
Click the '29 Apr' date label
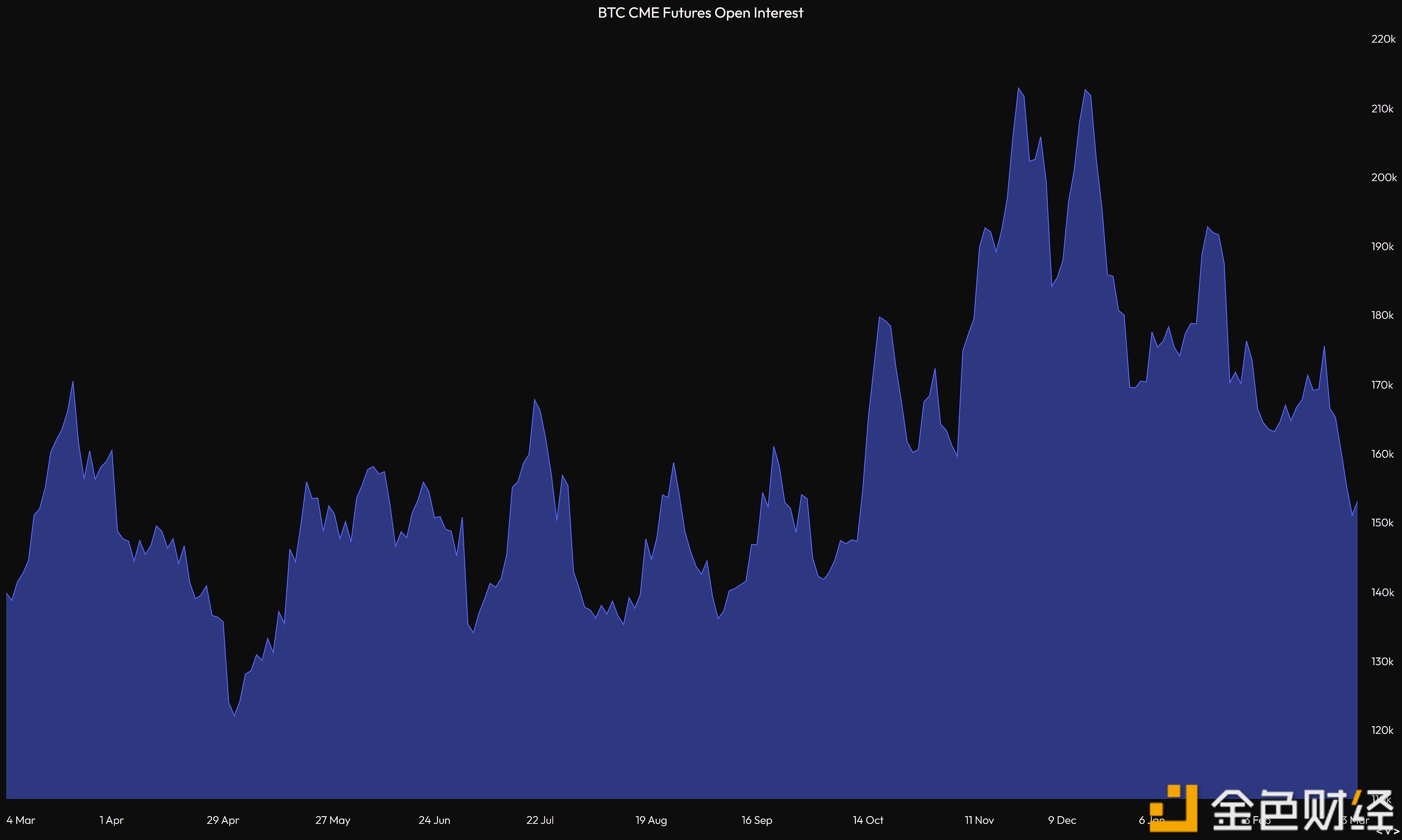[x=223, y=820]
